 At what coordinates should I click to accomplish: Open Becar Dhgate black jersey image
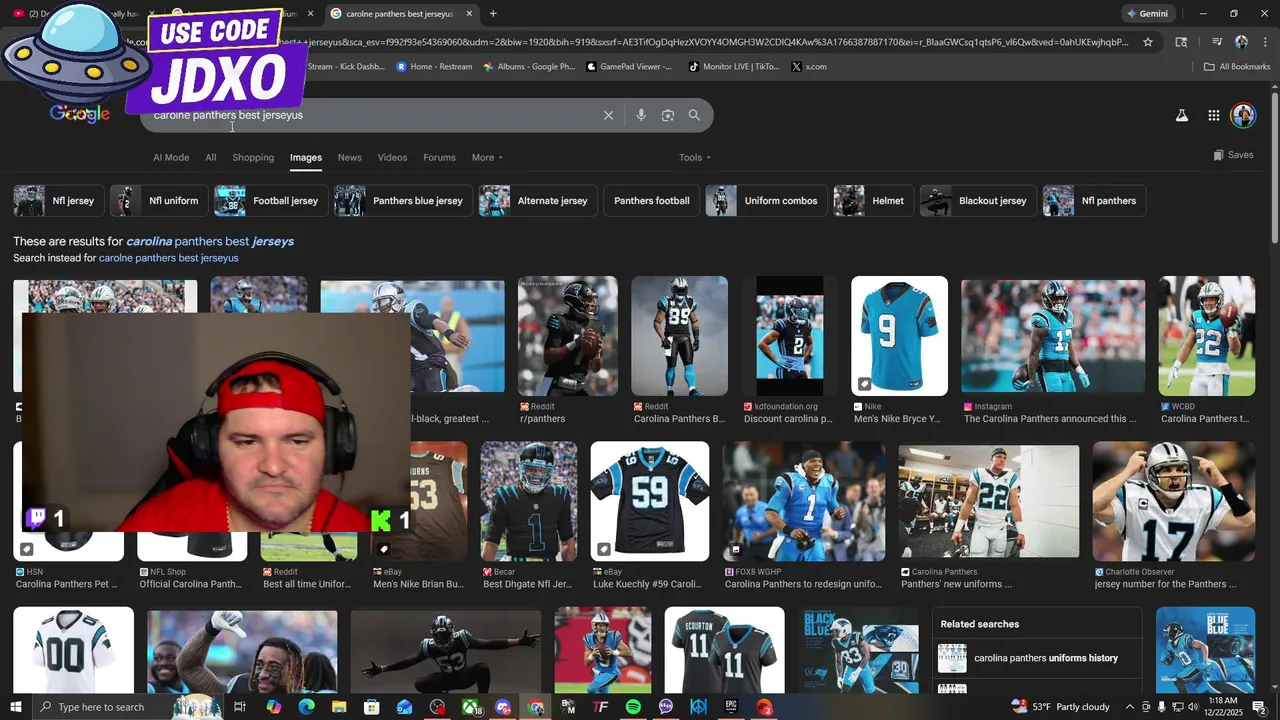[x=529, y=502]
